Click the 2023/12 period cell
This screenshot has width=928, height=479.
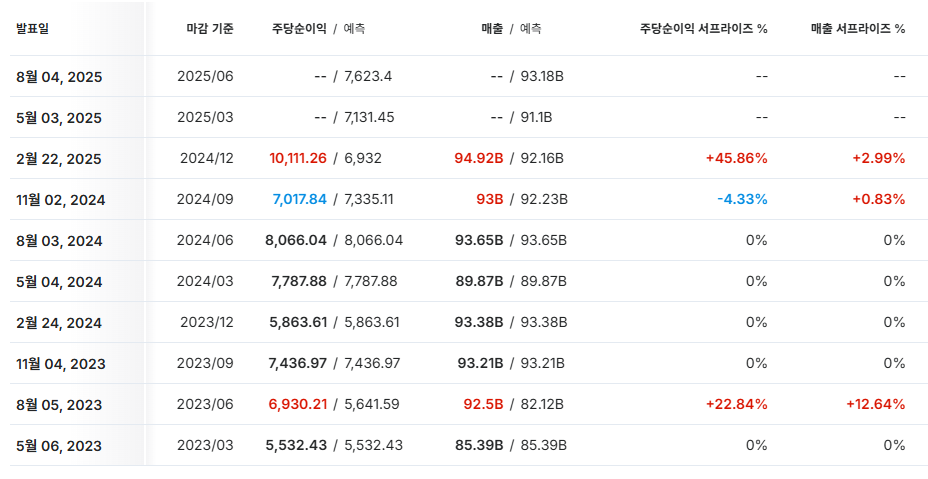207,322
